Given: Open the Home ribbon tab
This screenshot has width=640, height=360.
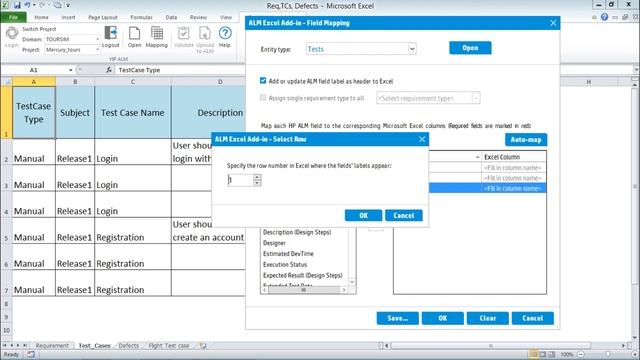Looking at the screenshot, I should pyautogui.click(x=41, y=17).
